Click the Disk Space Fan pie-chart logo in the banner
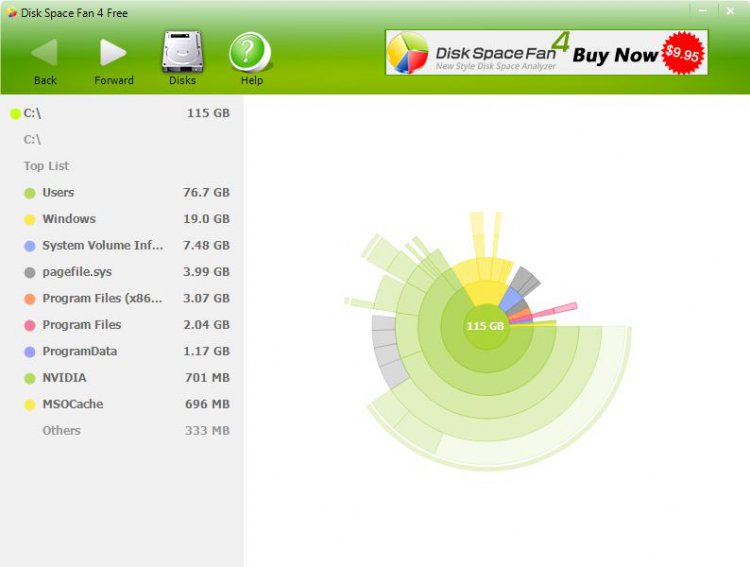The image size is (750, 567). [x=407, y=53]
